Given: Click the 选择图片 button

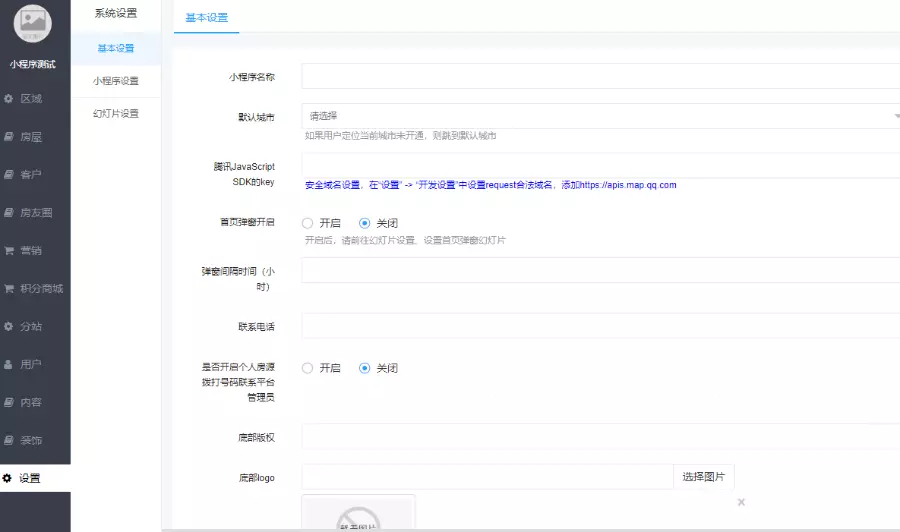Looking at the screenshot, I should pyautogui.click(x=704, y=476).
